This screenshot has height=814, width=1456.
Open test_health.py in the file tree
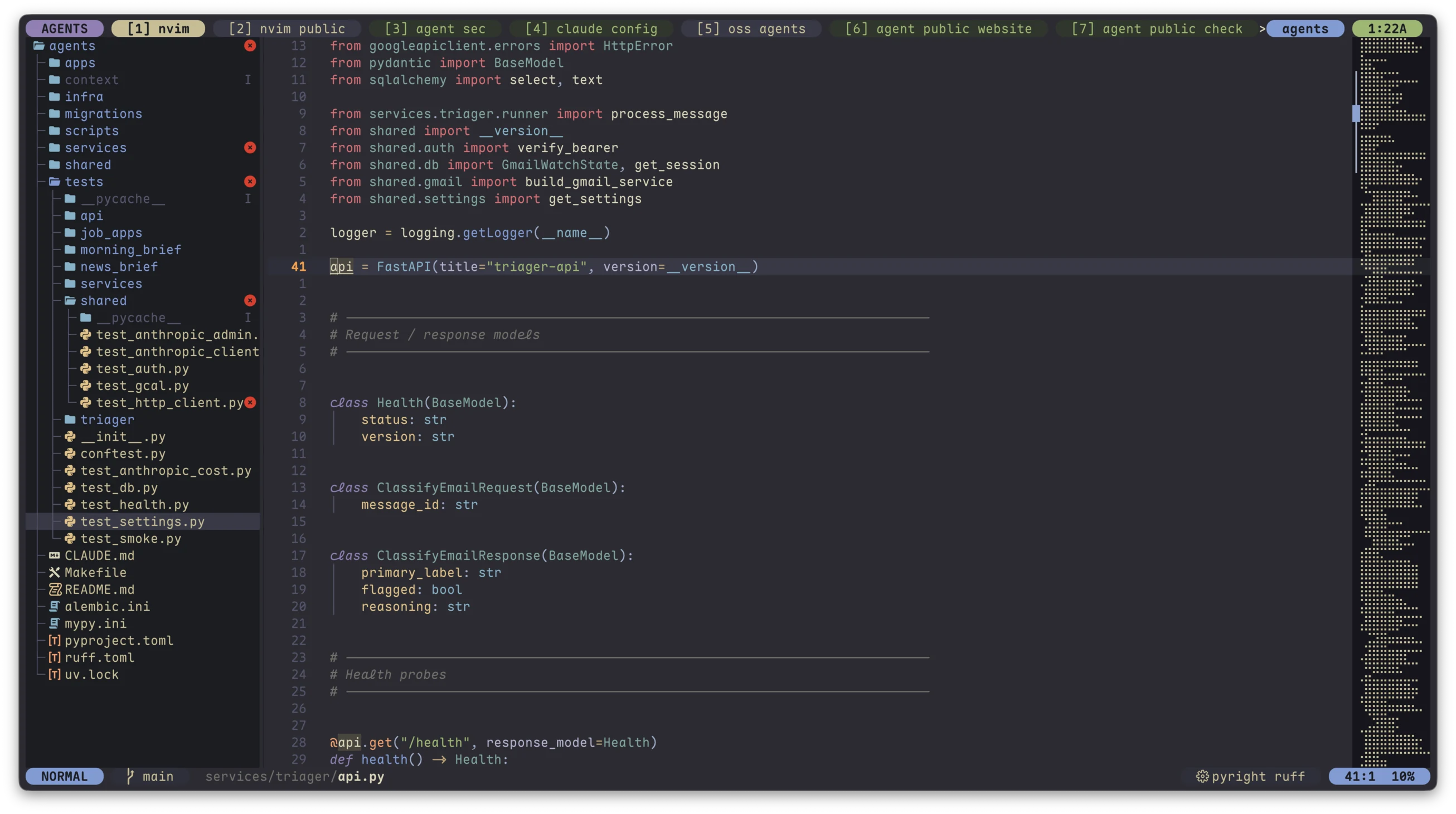tap(134, 504)
